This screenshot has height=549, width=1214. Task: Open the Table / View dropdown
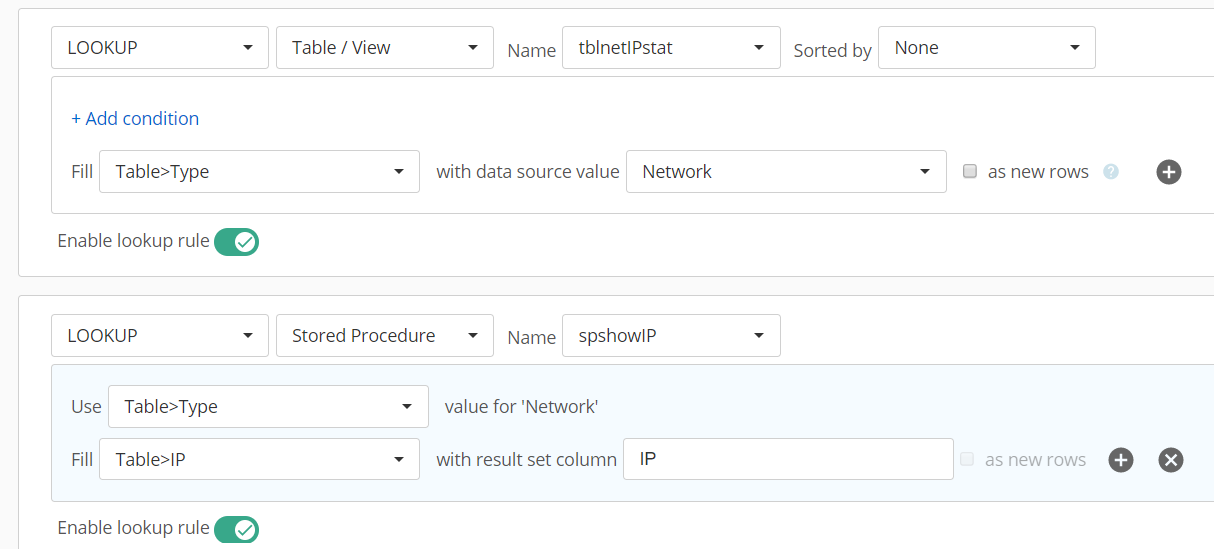385,47
